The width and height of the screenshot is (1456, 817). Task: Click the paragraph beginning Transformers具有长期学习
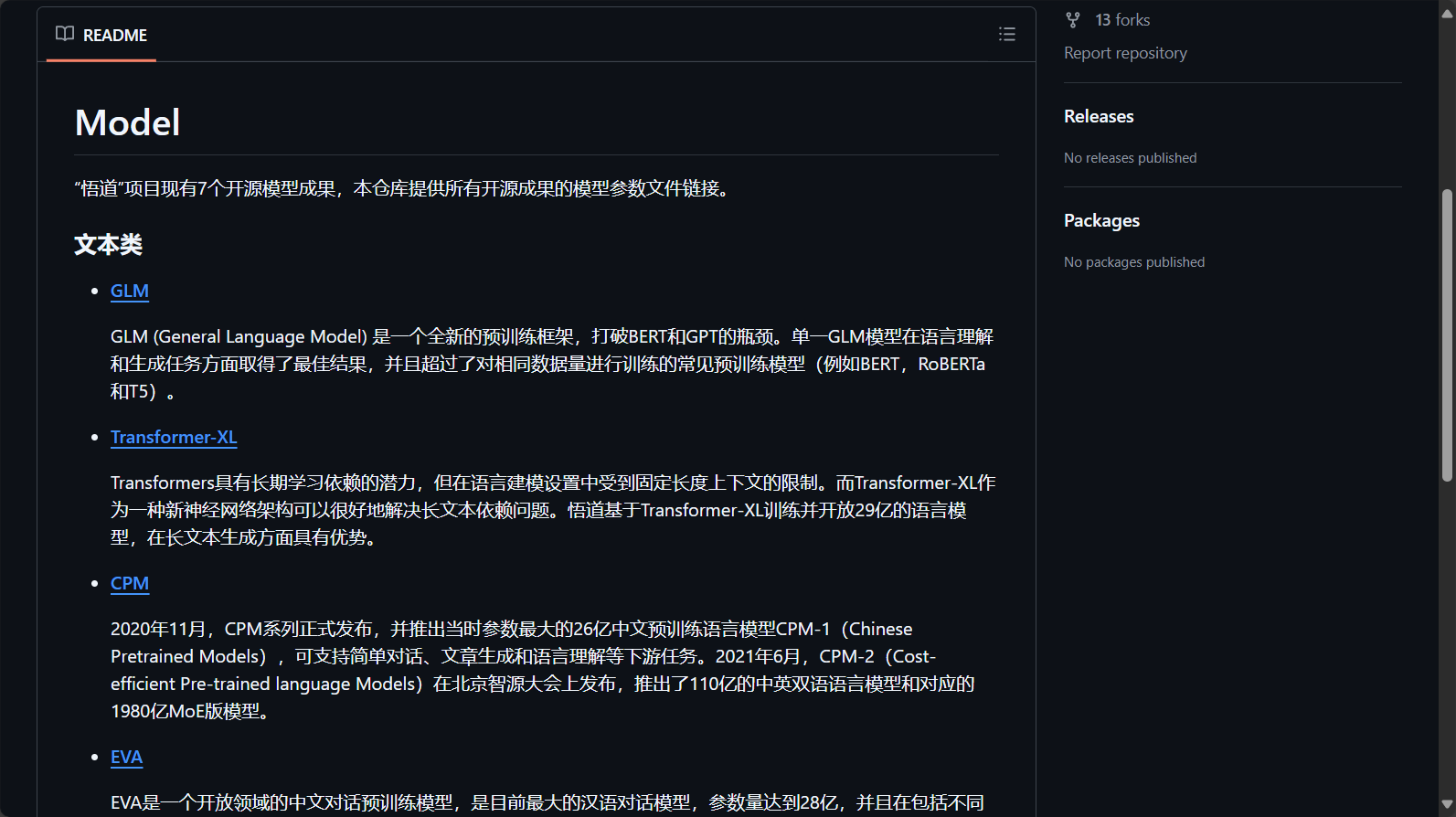(x=553, y=510)
